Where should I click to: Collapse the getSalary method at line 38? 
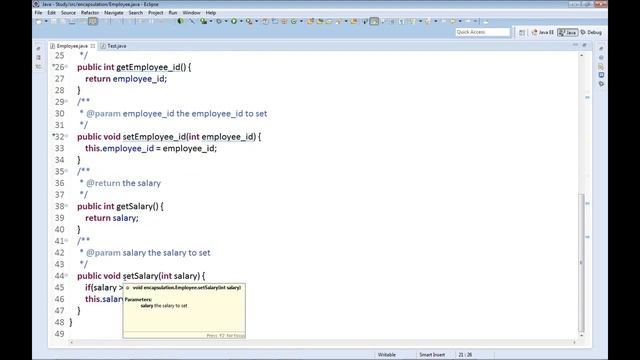tap(67, 206)
